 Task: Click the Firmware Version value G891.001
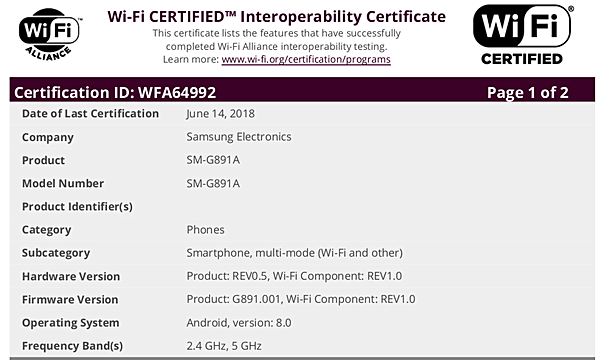pos(300,299)
